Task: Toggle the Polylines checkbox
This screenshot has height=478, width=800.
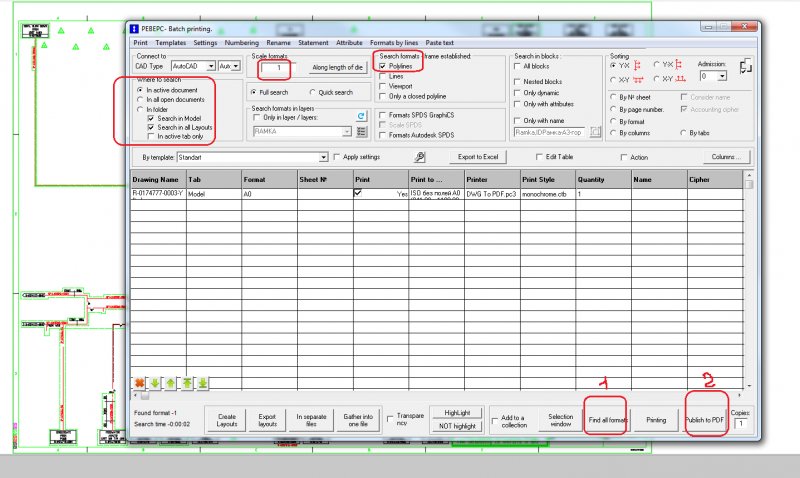Action: tap(383, 66)
